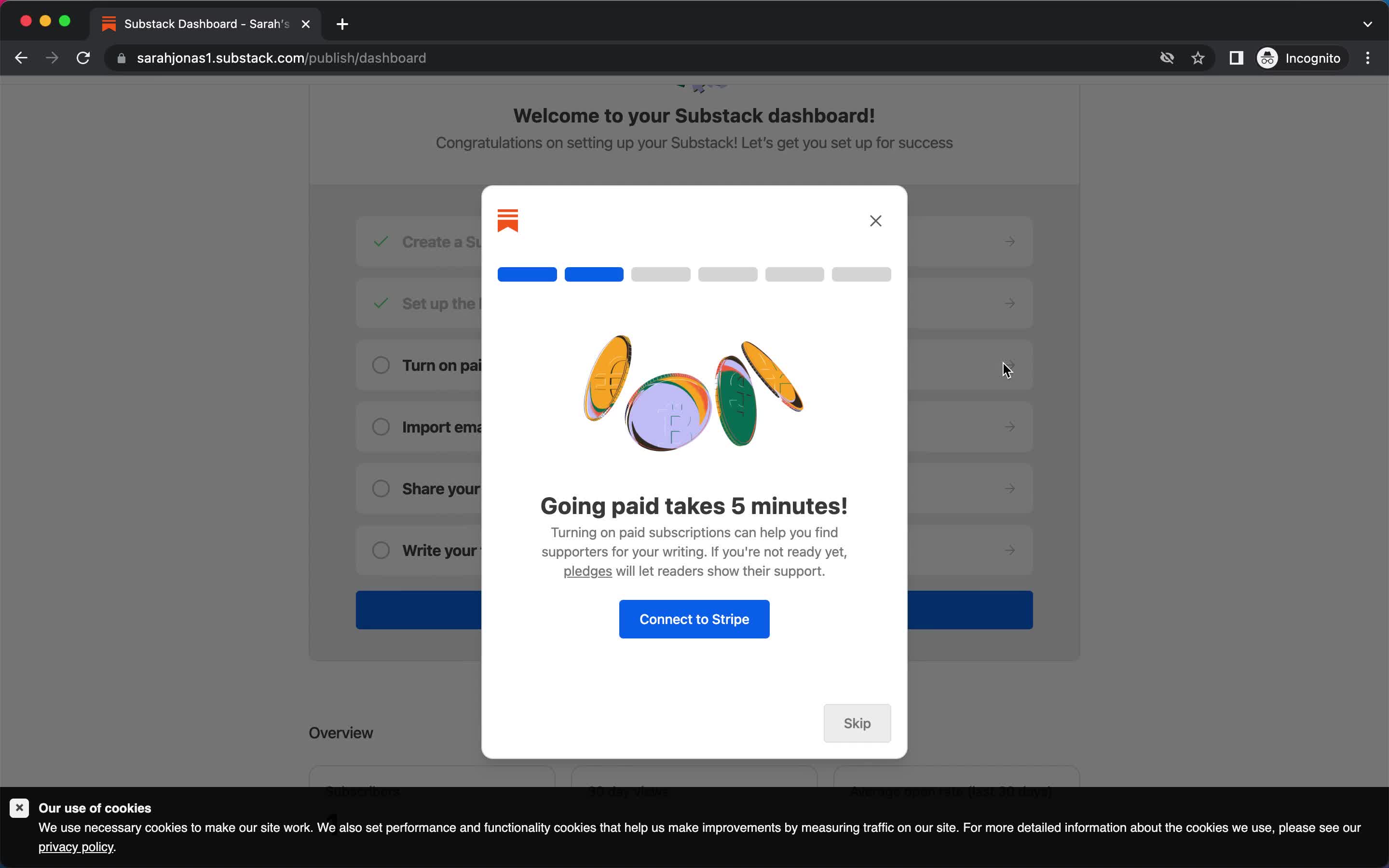Click the shield/lock icon in address bar
1389x868 pixels.
[120, 58]
